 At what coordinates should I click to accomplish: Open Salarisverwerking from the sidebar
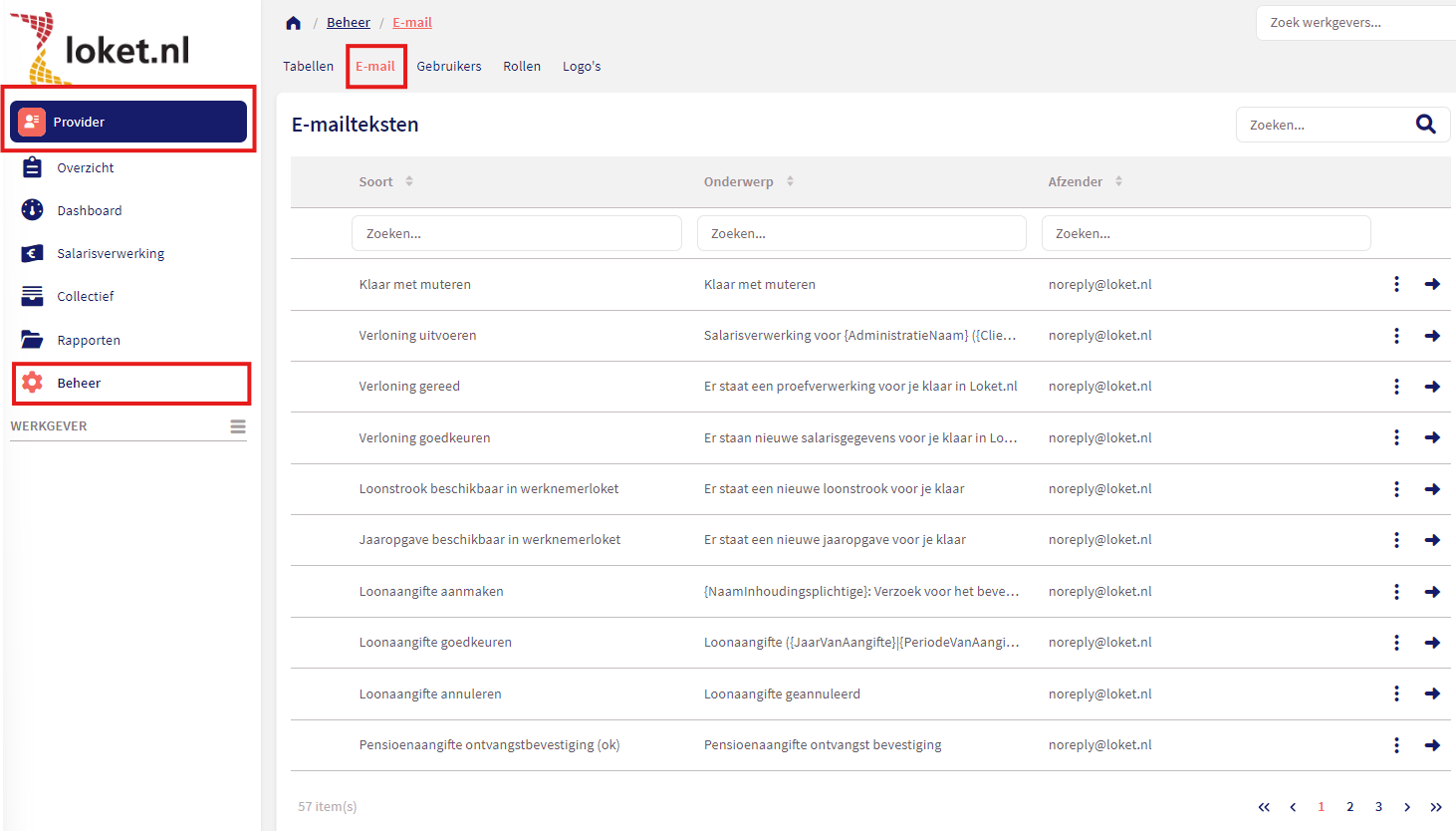click(110, 253)
